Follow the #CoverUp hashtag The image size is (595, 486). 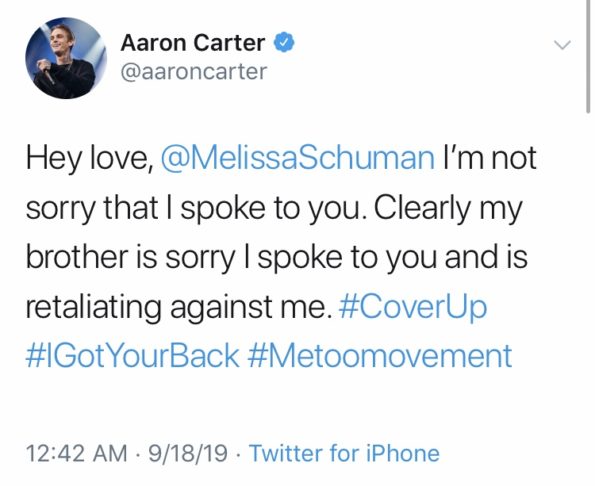pos(412,307)
